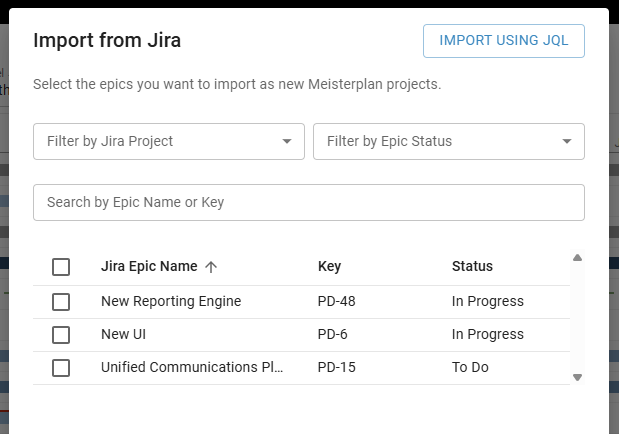619x434 pixels.
Task: Click the PD-48 key cell
Action: pyautogui.click(x=336, y=301)
